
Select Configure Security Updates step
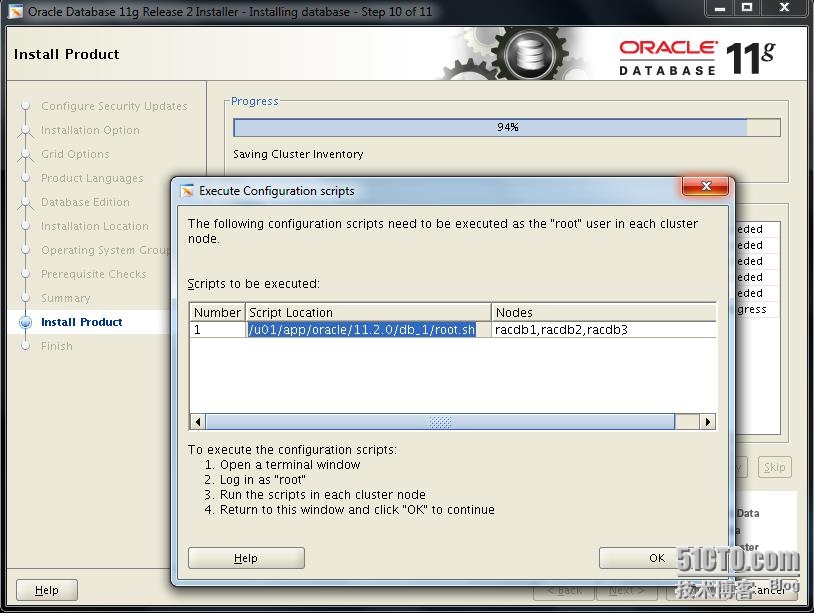[x=114, y=106]
